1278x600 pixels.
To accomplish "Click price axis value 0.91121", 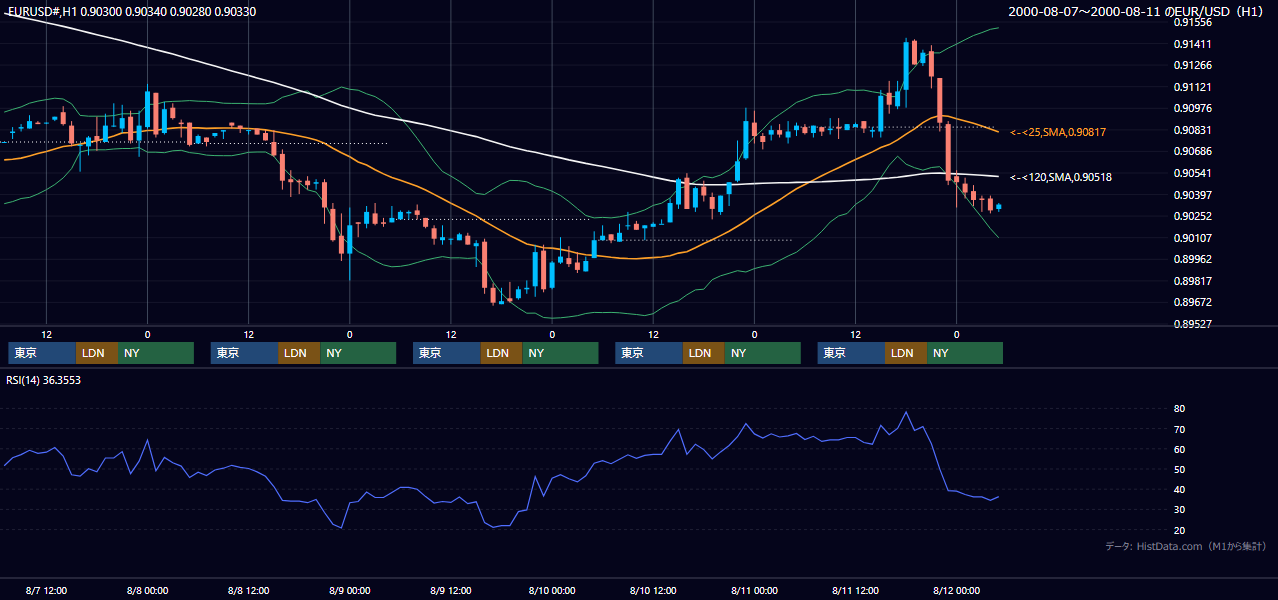I will click(x=1193, y=87).
